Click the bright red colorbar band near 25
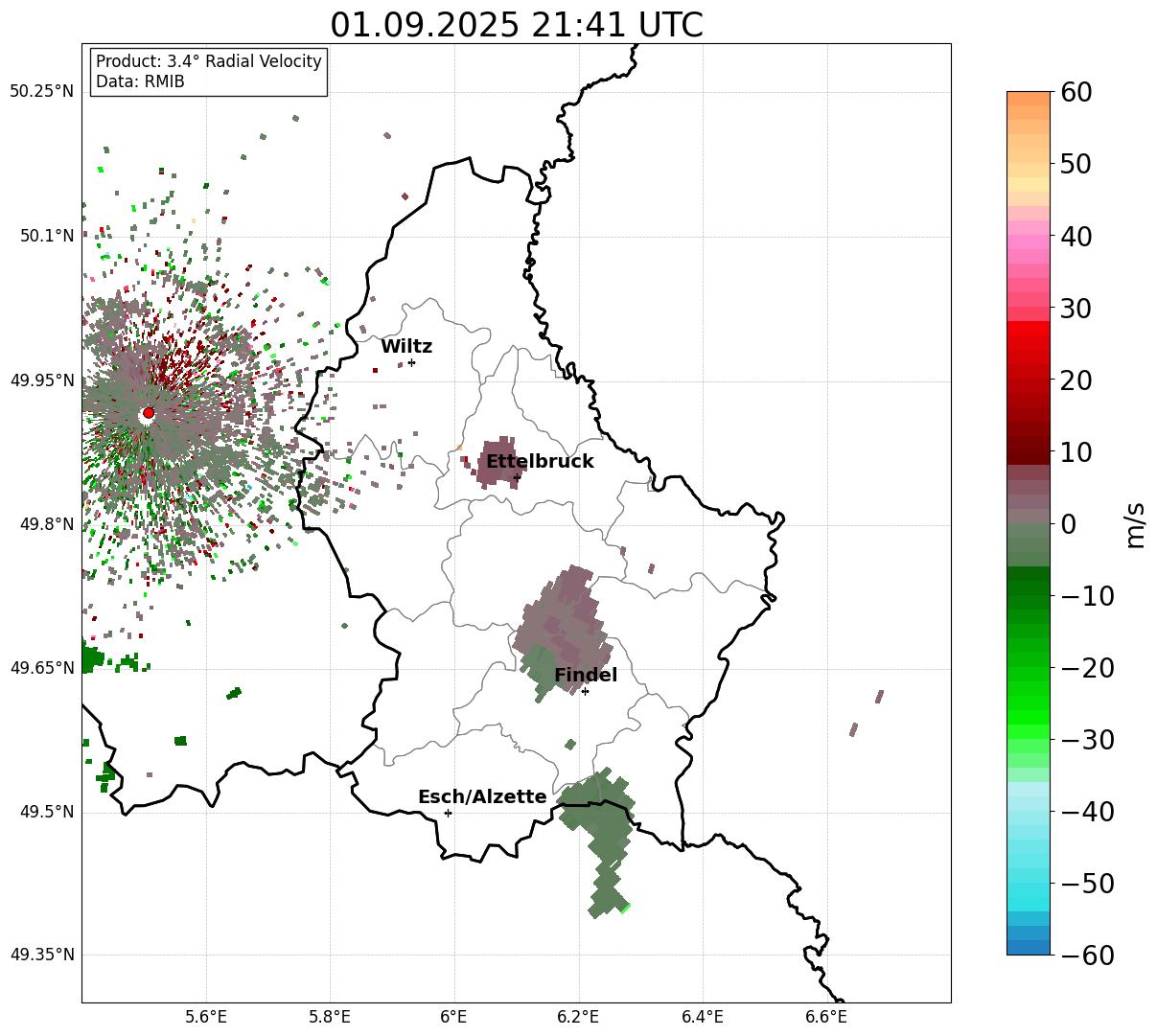1157x1036 pixels. point(1029,345)
